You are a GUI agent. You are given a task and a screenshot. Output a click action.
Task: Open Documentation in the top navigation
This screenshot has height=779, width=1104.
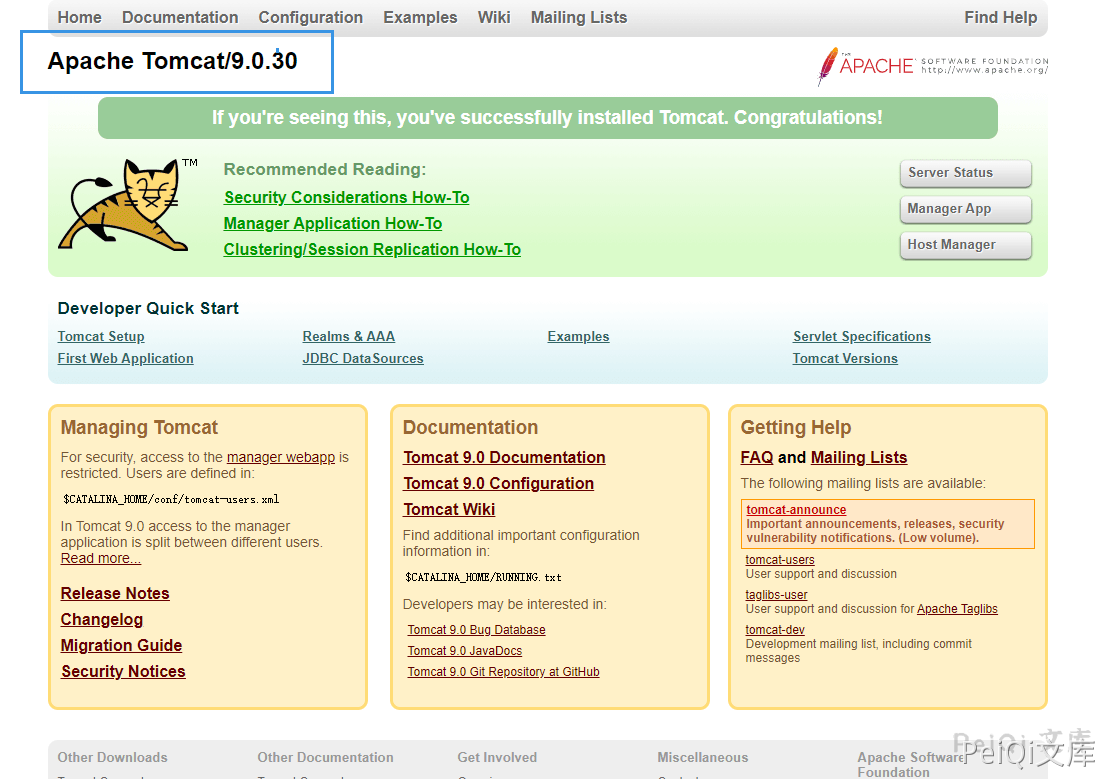[x=180, y=18]
